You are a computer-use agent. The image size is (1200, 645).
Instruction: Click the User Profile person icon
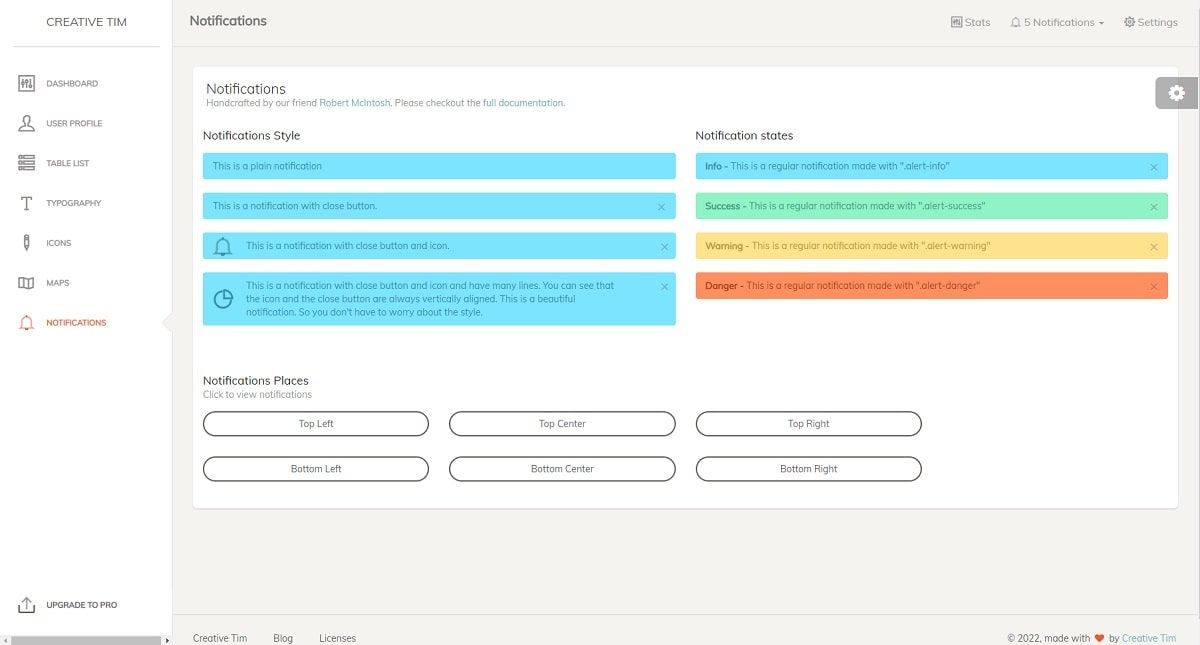tap(28, 123)
